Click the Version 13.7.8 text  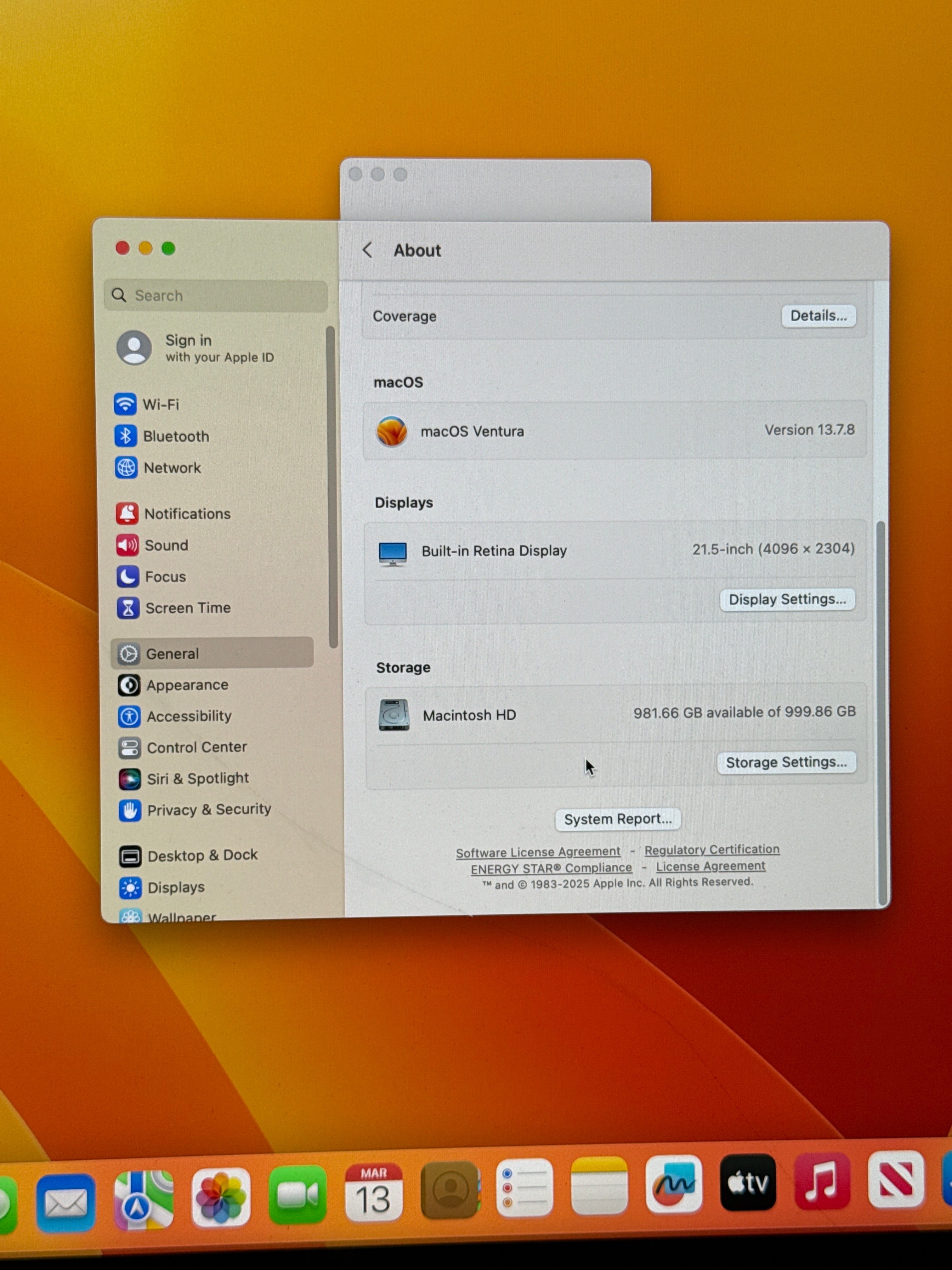pos(809,430)
